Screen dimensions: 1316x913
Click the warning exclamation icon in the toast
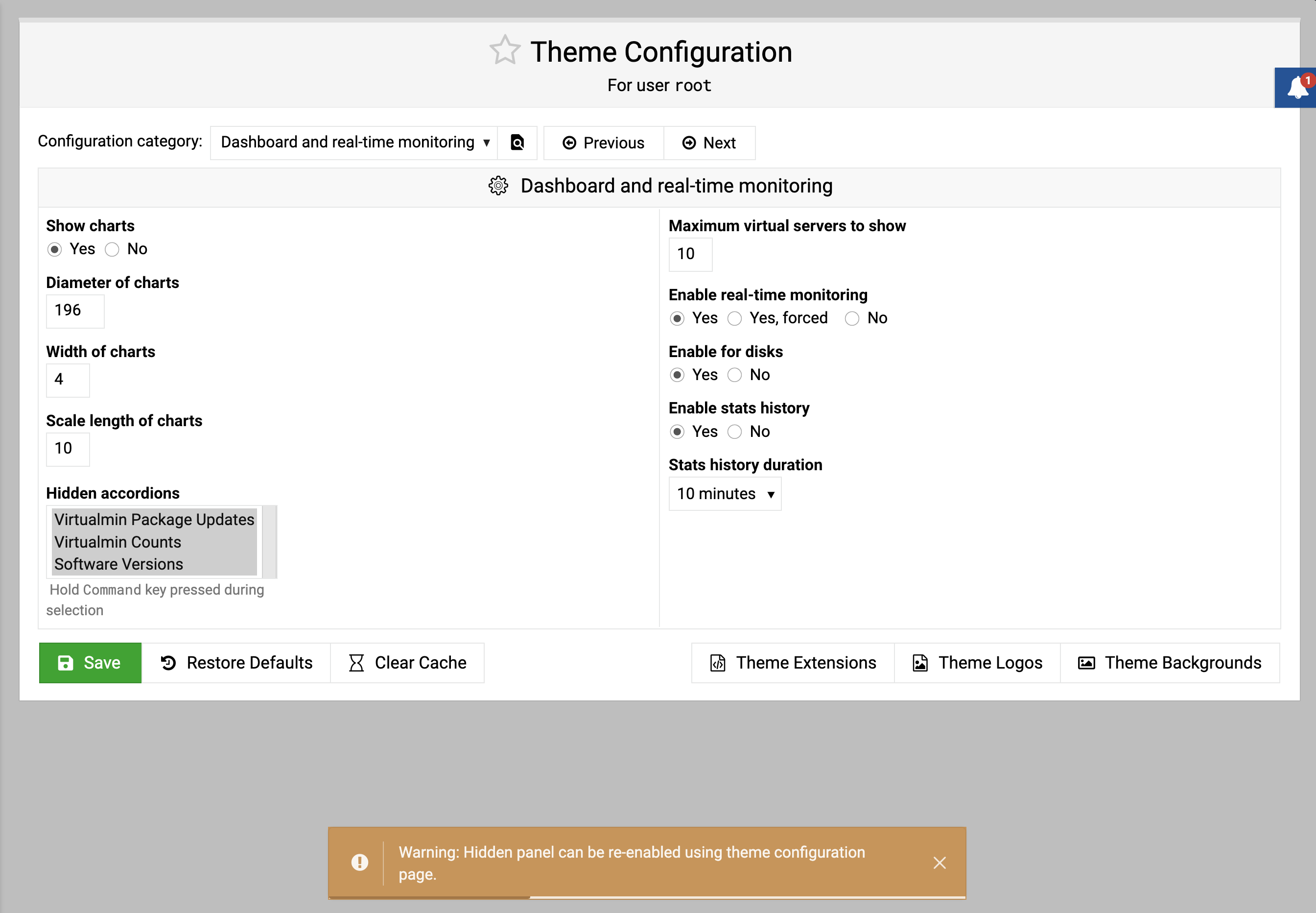click(359, 862)
